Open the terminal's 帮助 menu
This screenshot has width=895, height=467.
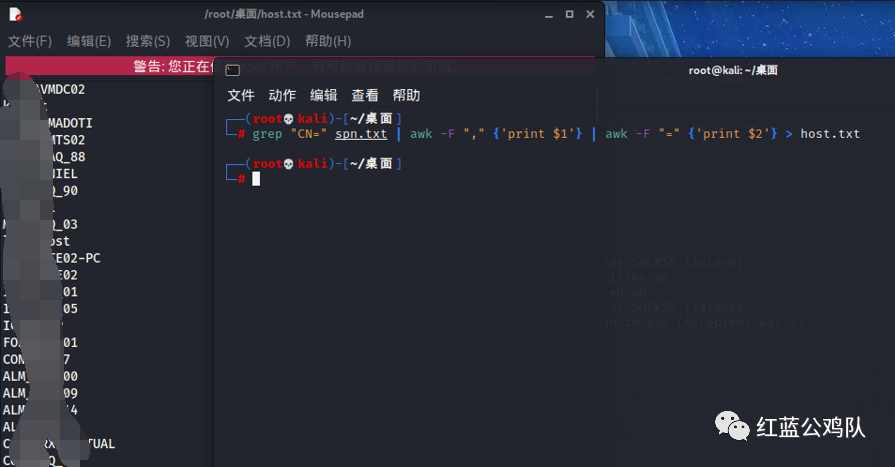click(x=406, y=95)
